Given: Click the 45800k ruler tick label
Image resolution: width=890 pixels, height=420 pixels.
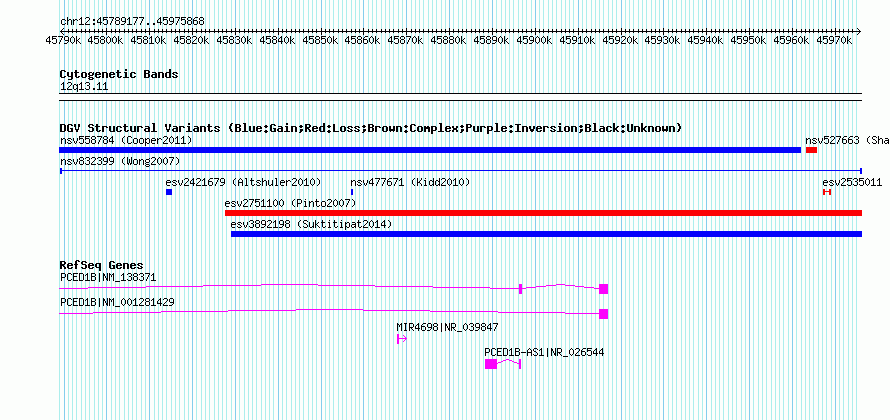Looking at the screenshot, I should pos(104,40).
